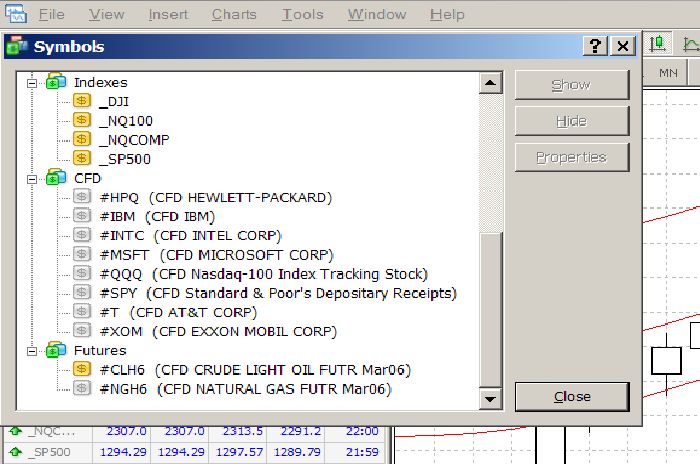Click the Futures group folder icon
This screenshot has width=700, height=464.
(x=56, y=350)
